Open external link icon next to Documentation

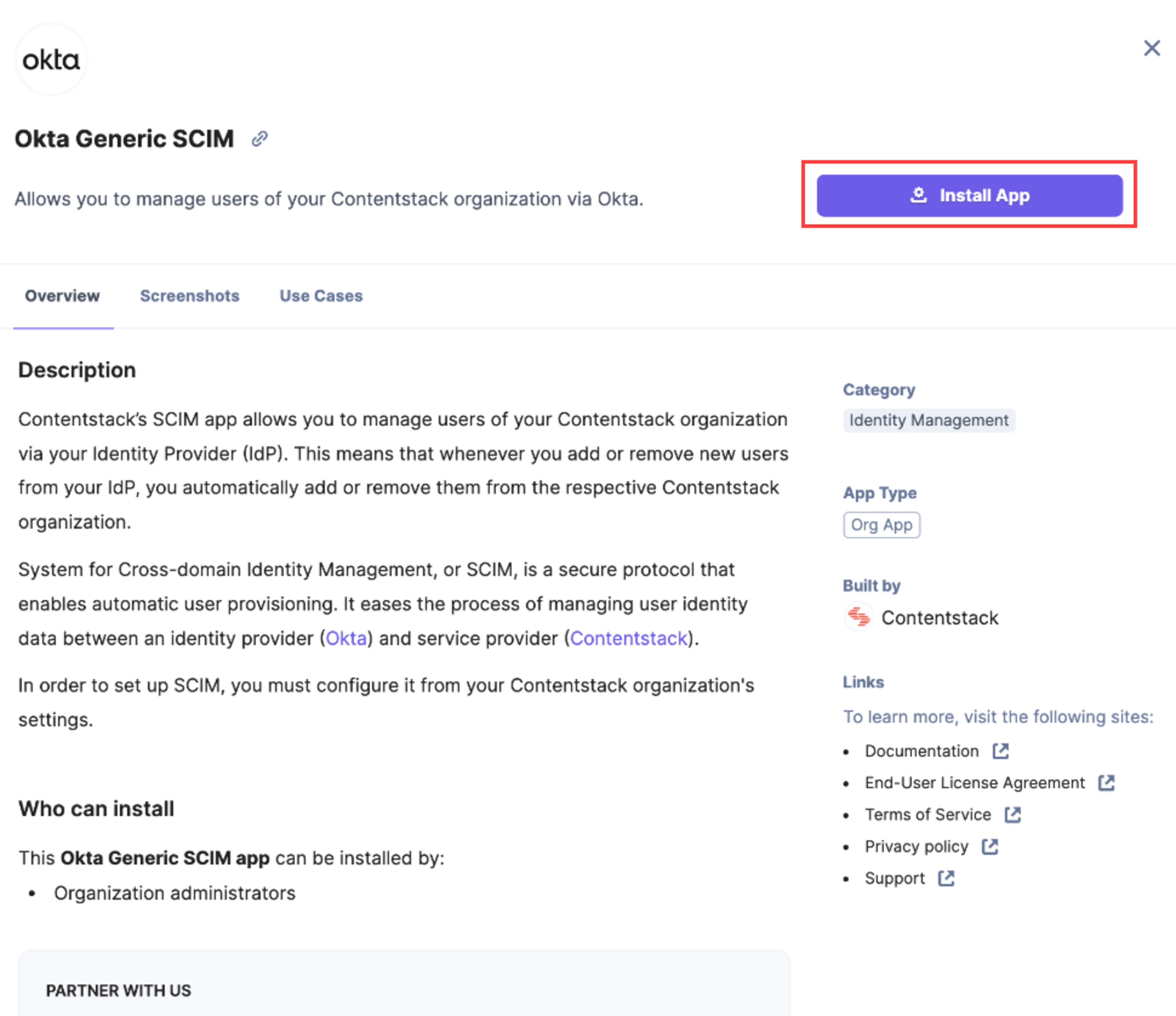[1001, 751]
